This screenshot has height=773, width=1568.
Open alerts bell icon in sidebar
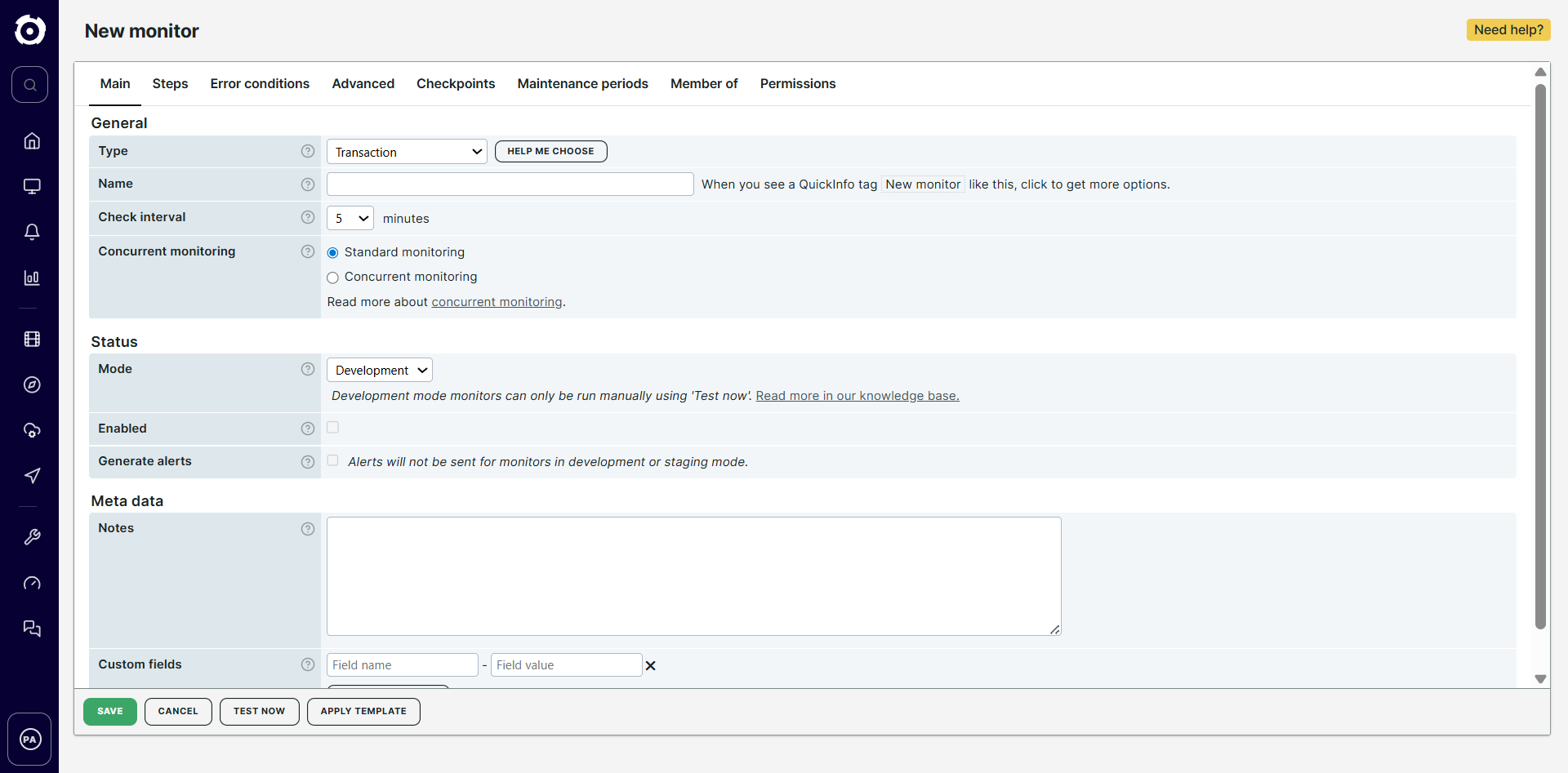coord(32,232)
